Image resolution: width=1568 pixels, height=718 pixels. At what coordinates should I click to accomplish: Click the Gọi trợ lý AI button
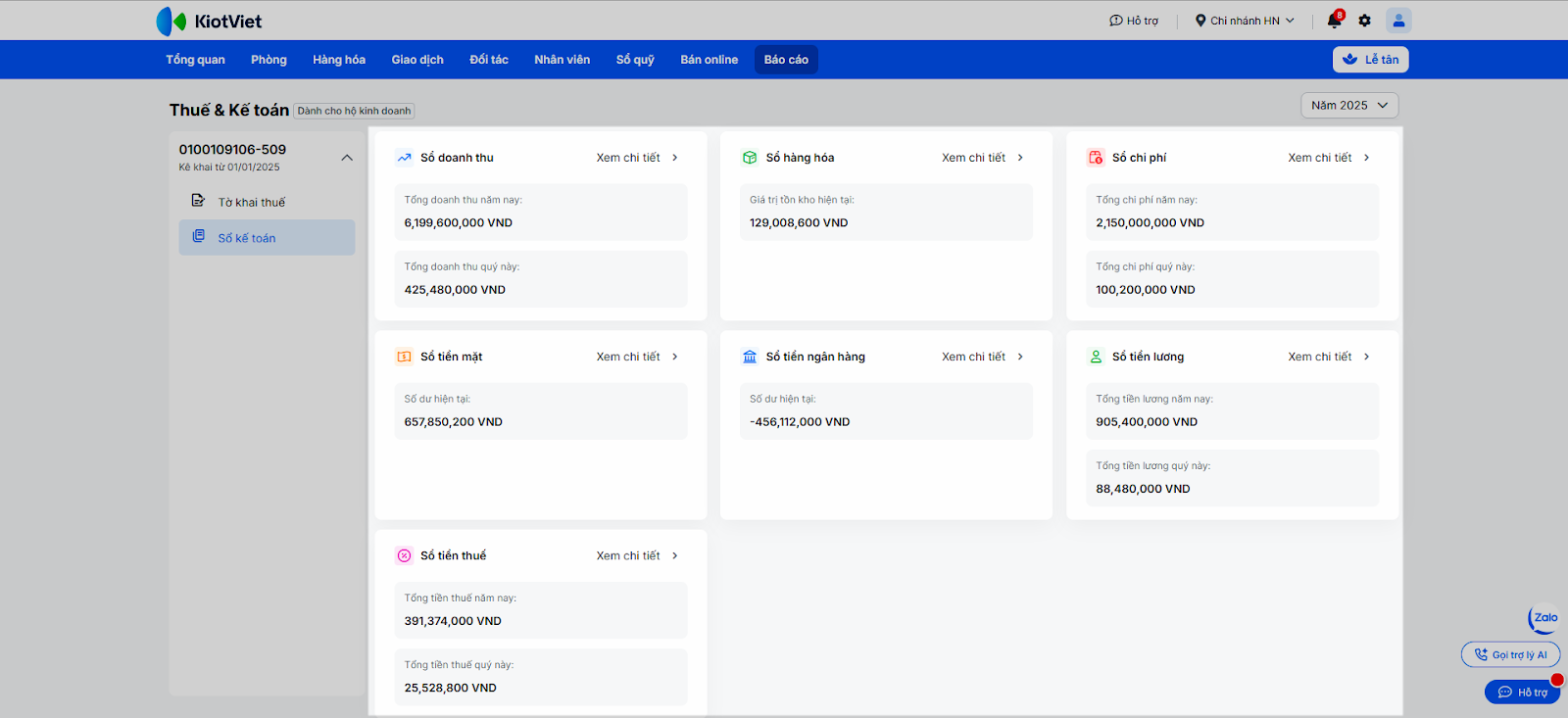pyautogui.click(x=1510, y=654)
